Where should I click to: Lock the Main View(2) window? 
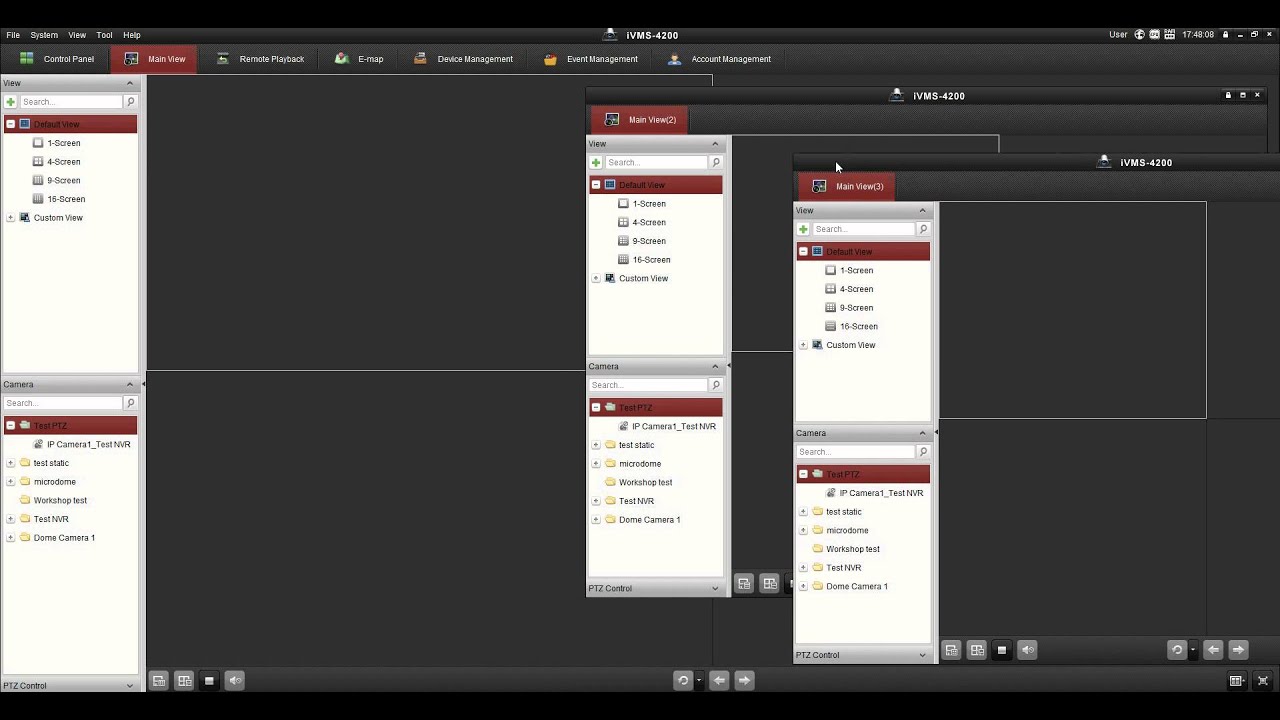click(1228, 95)
